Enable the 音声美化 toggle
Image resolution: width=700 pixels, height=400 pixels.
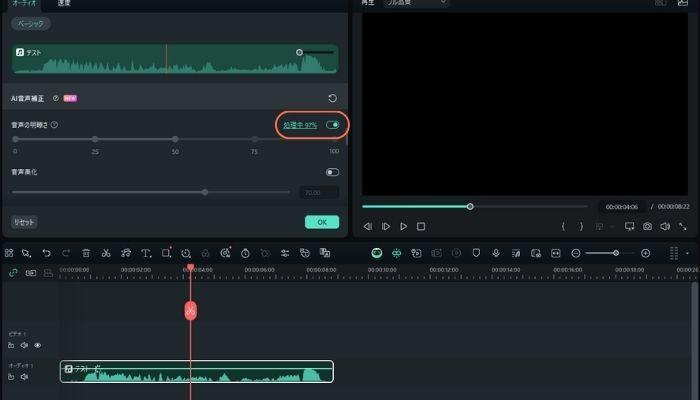pyautogui.click(x=332, y=172)
